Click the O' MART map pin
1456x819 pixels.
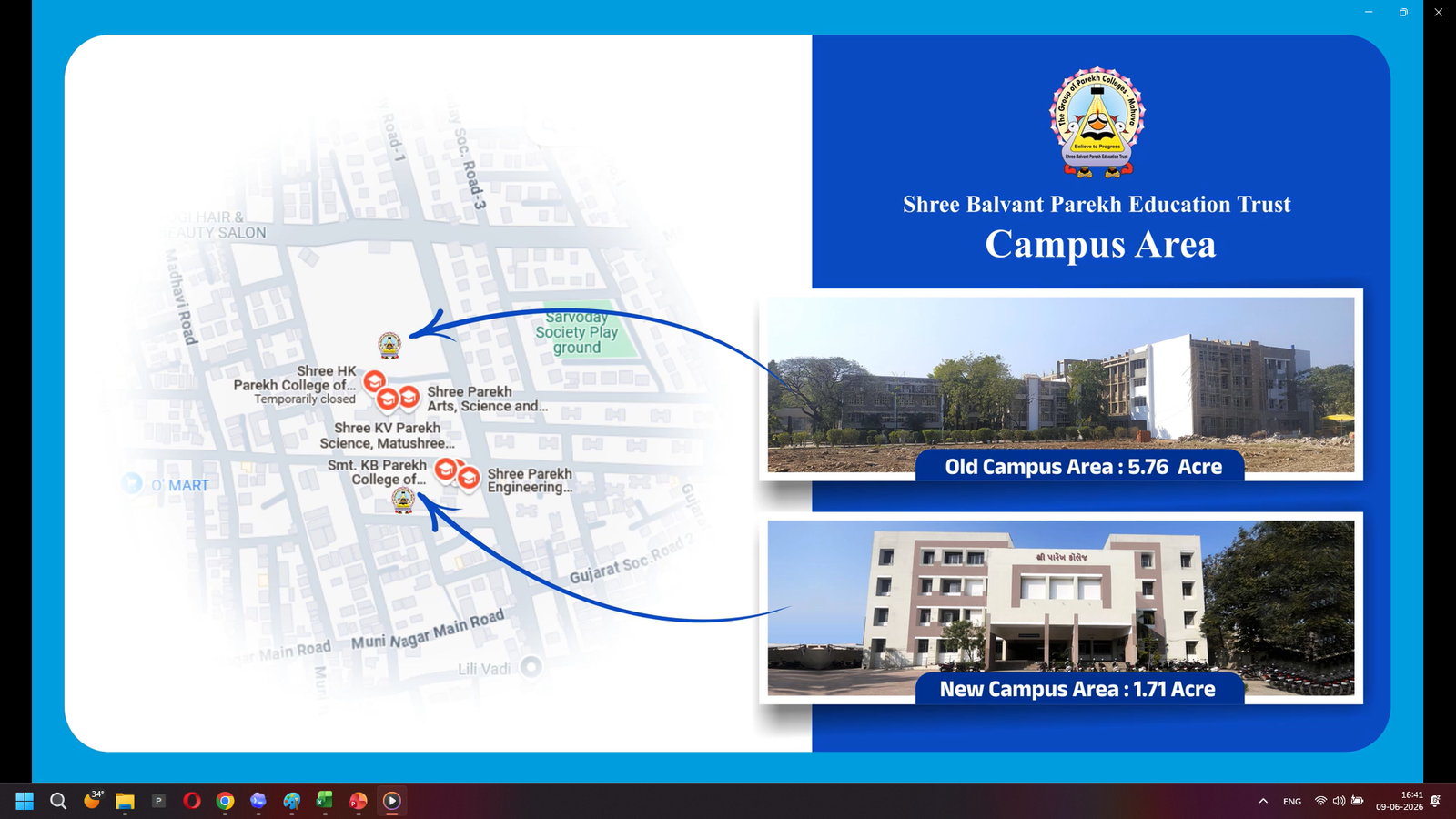point(133,483)
